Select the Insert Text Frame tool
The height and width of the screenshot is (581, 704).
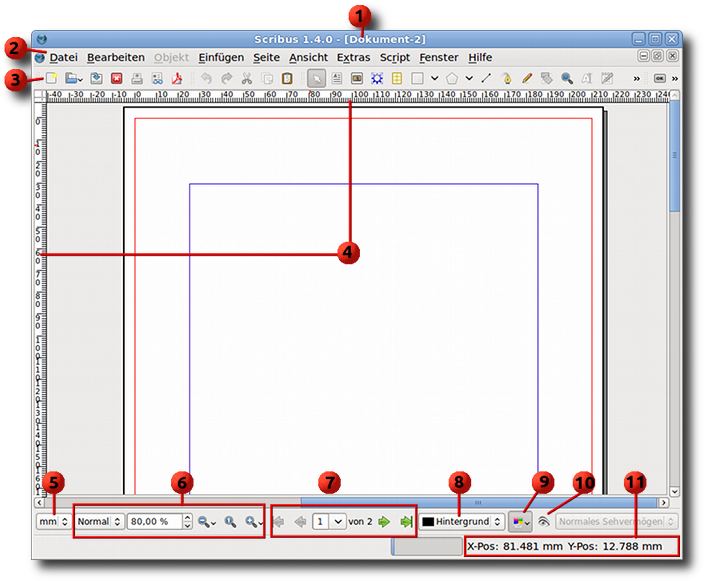(337, 79)
